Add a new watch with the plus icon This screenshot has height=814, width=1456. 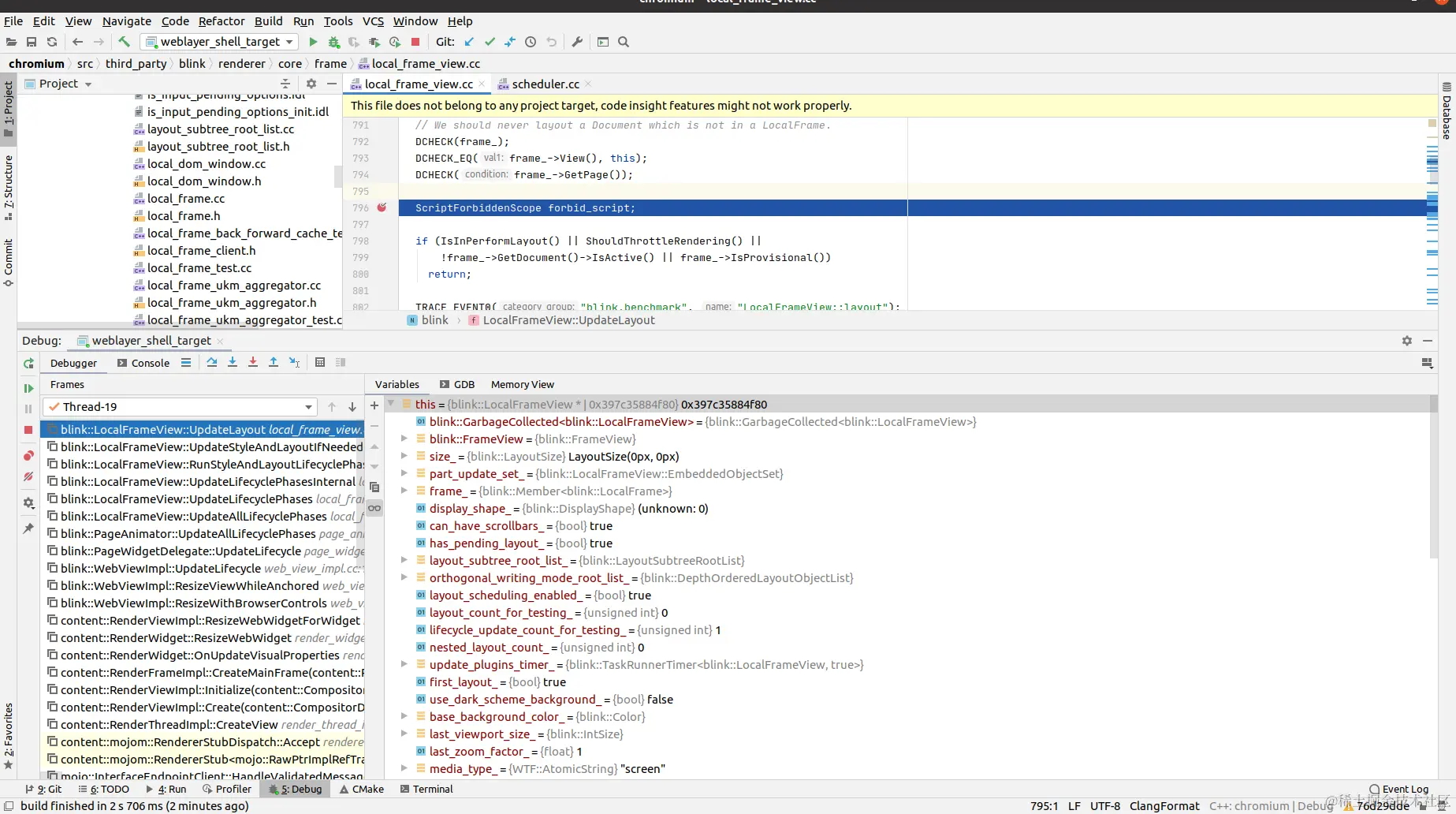[374, 405]
